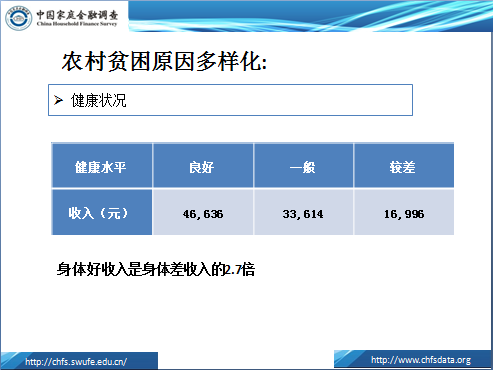Screen dimensions: 493x370
Task: Click the blue footer bar at bottom right
Action: click(x=413, y=359)
